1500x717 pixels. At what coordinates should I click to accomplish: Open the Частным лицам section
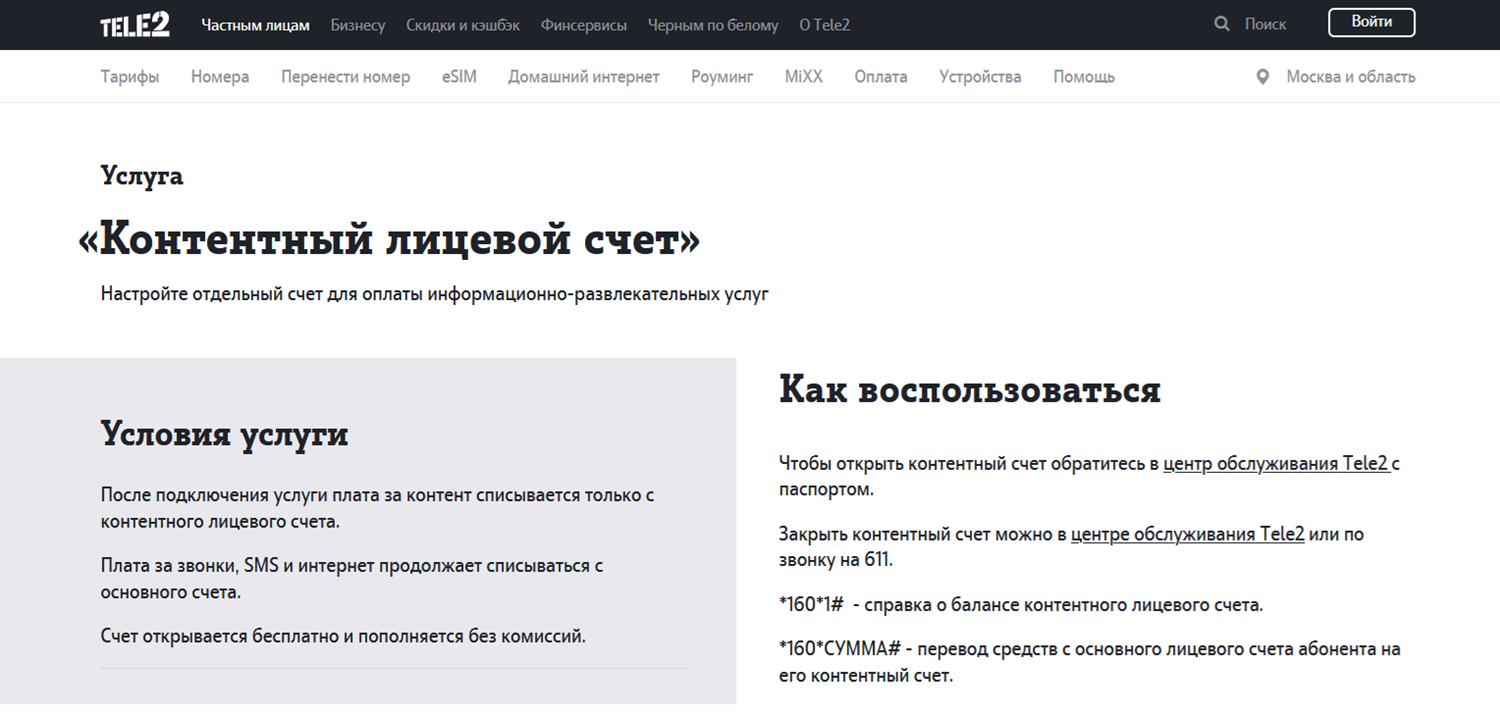pos(255,25)
